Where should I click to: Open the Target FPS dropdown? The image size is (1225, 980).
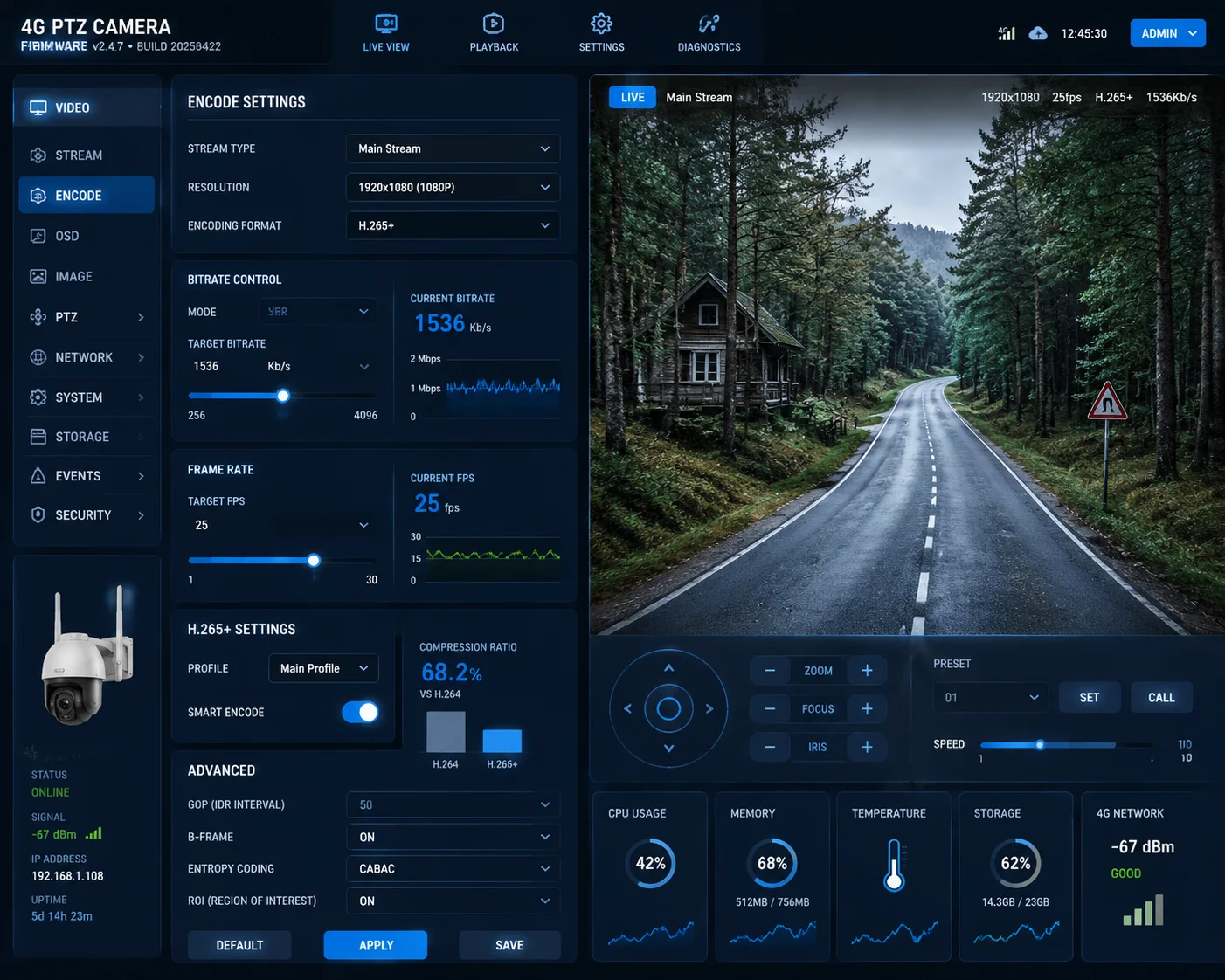[281, 525]
